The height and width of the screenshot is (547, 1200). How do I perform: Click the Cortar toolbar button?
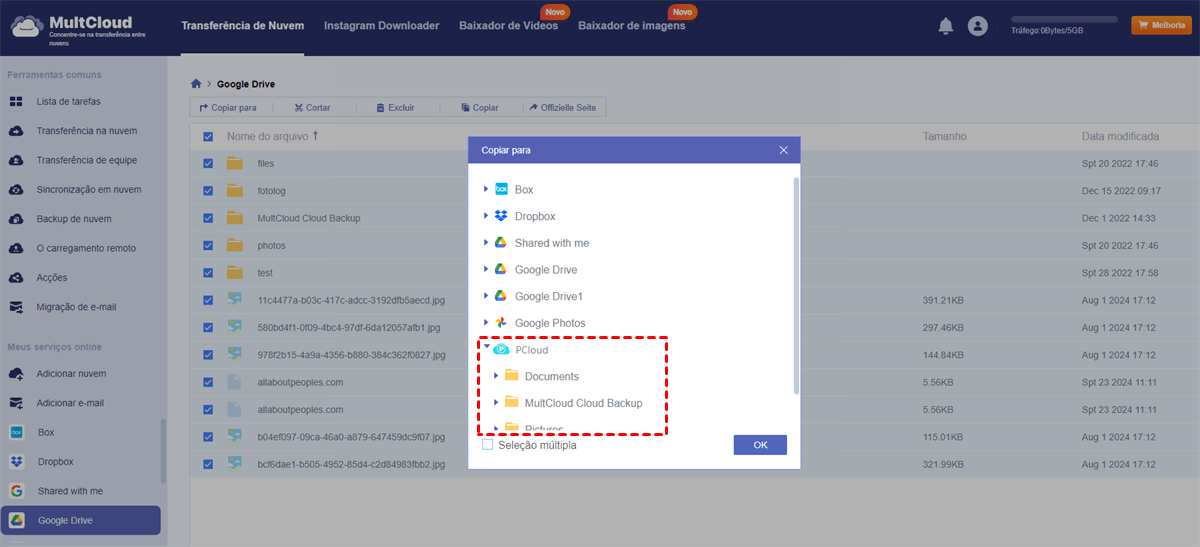pos(312,107)
